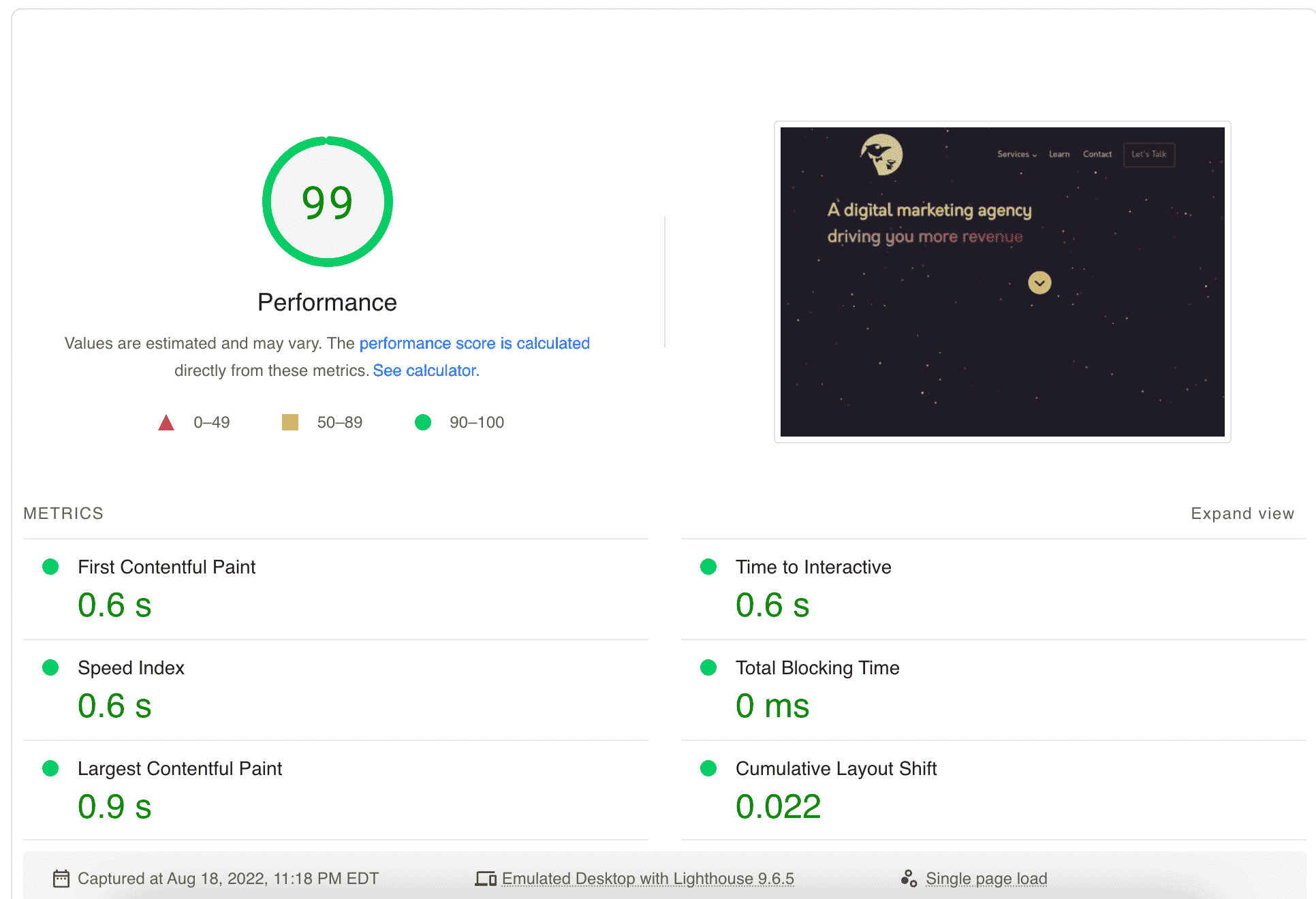Image resolution: width=1316 pixels, height=899 pixels.
Task: Click 'Emulated Desktop with Lighthouse 9.6.5' link
Action: coord(648,879)
